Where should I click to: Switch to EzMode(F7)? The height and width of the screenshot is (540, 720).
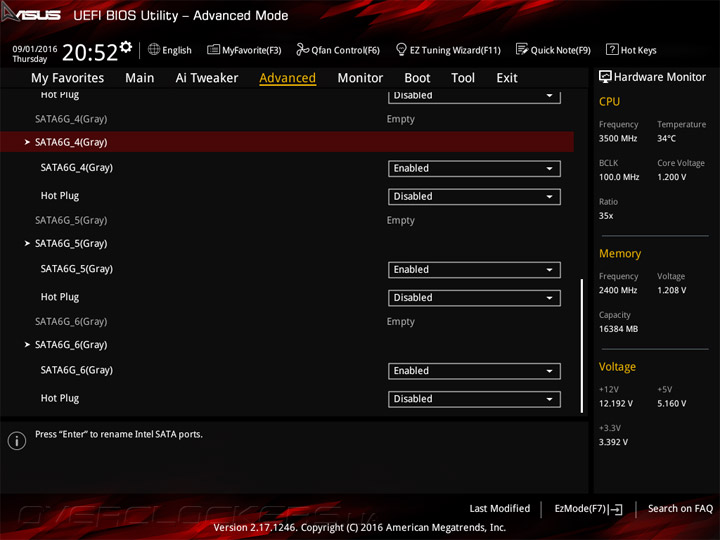[x=588, y=509]
